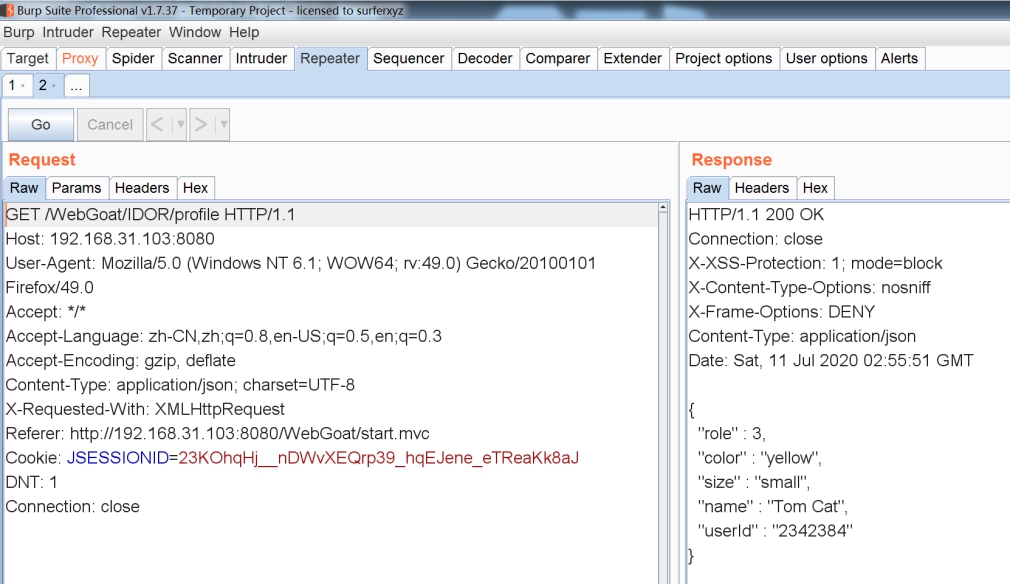Click the "userId" : "2342384" JSON line

pos(775,531)
